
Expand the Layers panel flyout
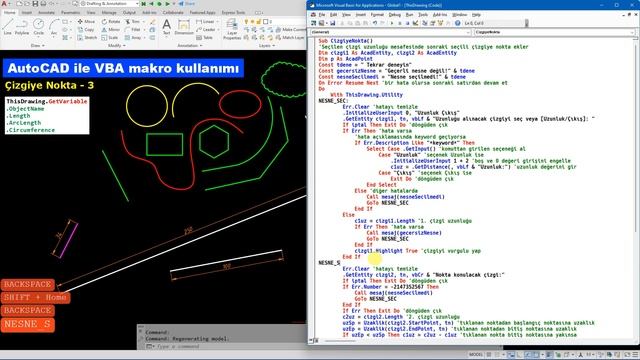click(x=267, y=46)
